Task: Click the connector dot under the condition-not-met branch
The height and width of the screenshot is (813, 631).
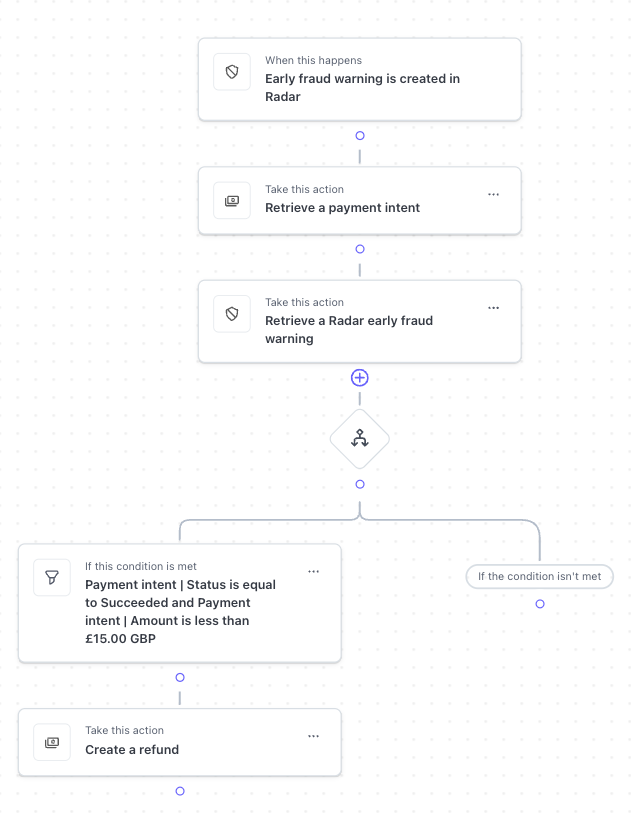Action: tap(540, 604)
